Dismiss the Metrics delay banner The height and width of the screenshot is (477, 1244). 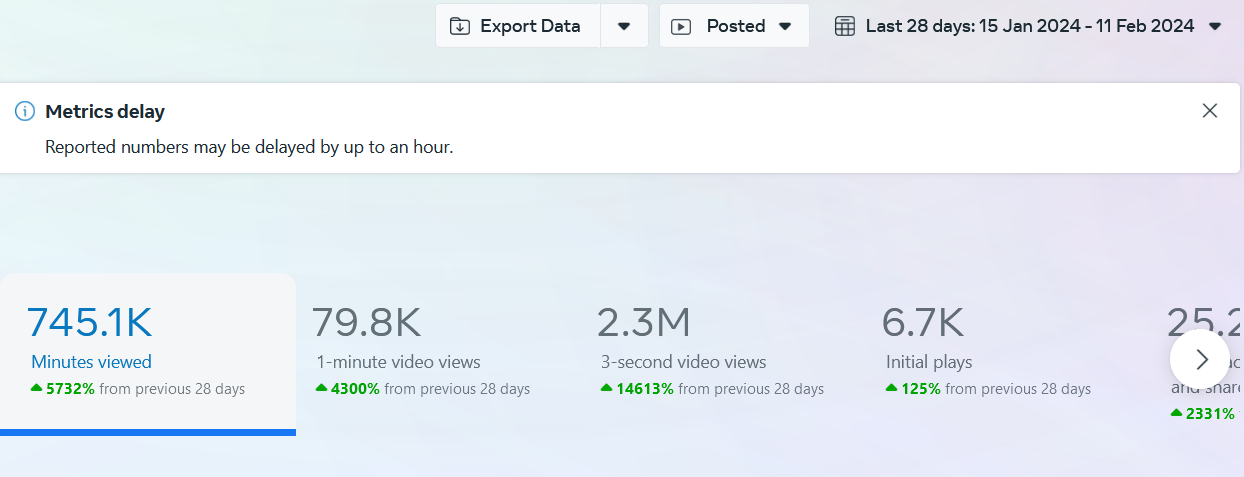1210,111
